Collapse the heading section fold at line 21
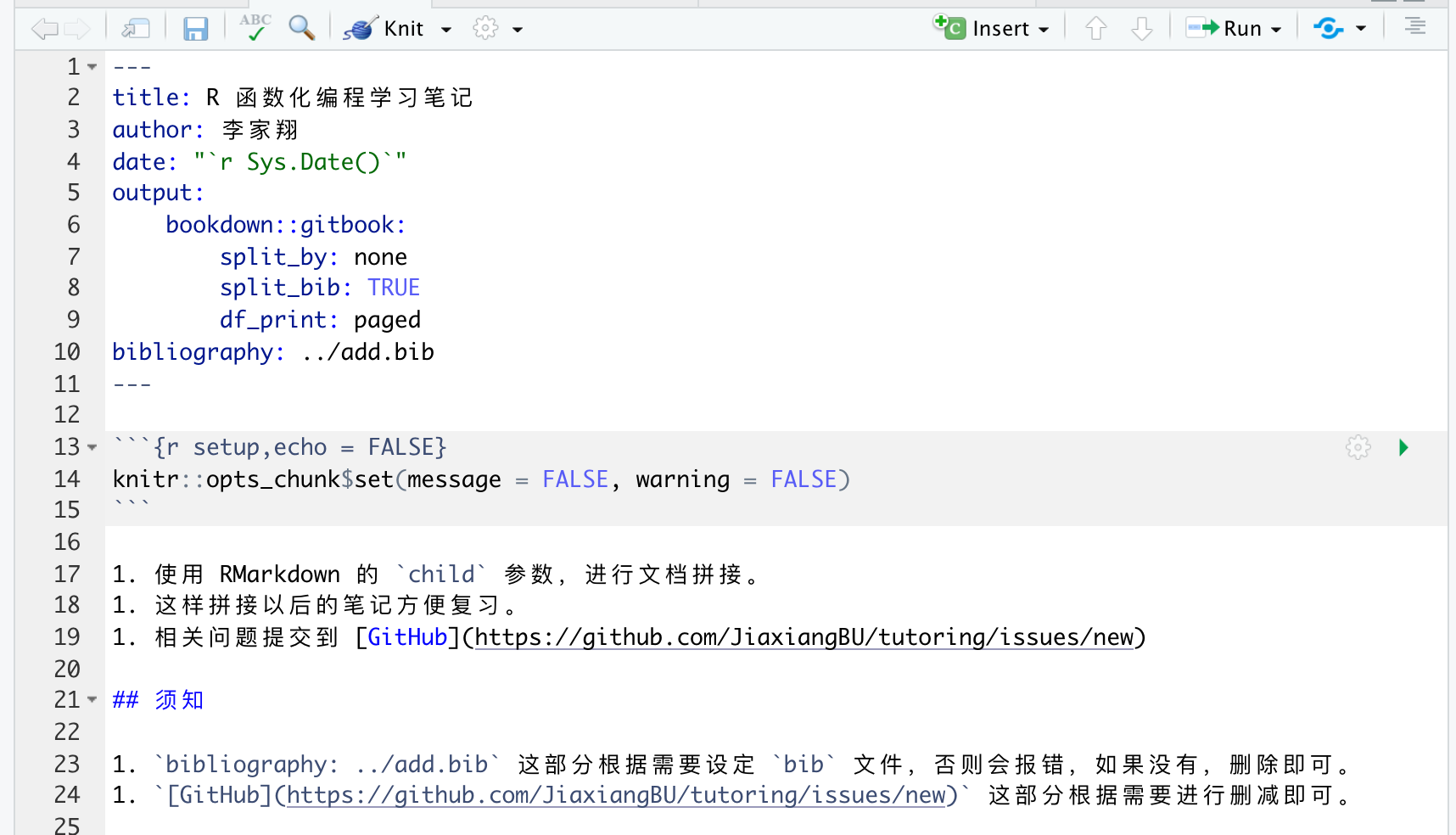 click(92, 699)
